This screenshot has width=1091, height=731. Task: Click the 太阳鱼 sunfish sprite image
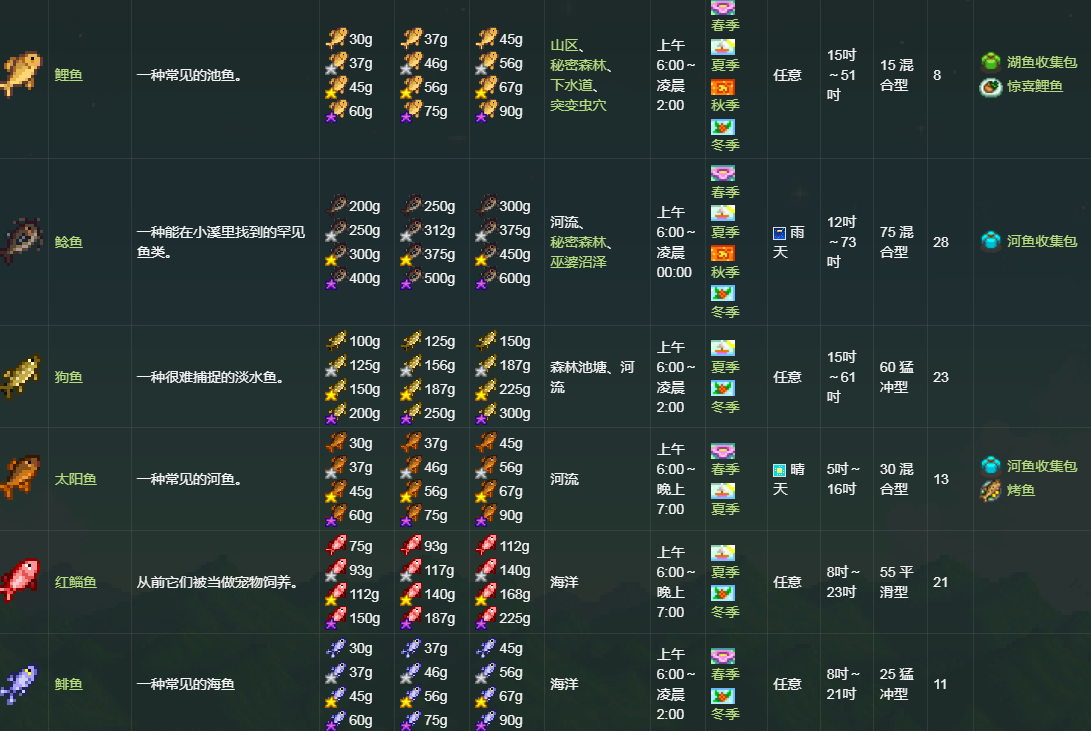[x=22, y=479]
